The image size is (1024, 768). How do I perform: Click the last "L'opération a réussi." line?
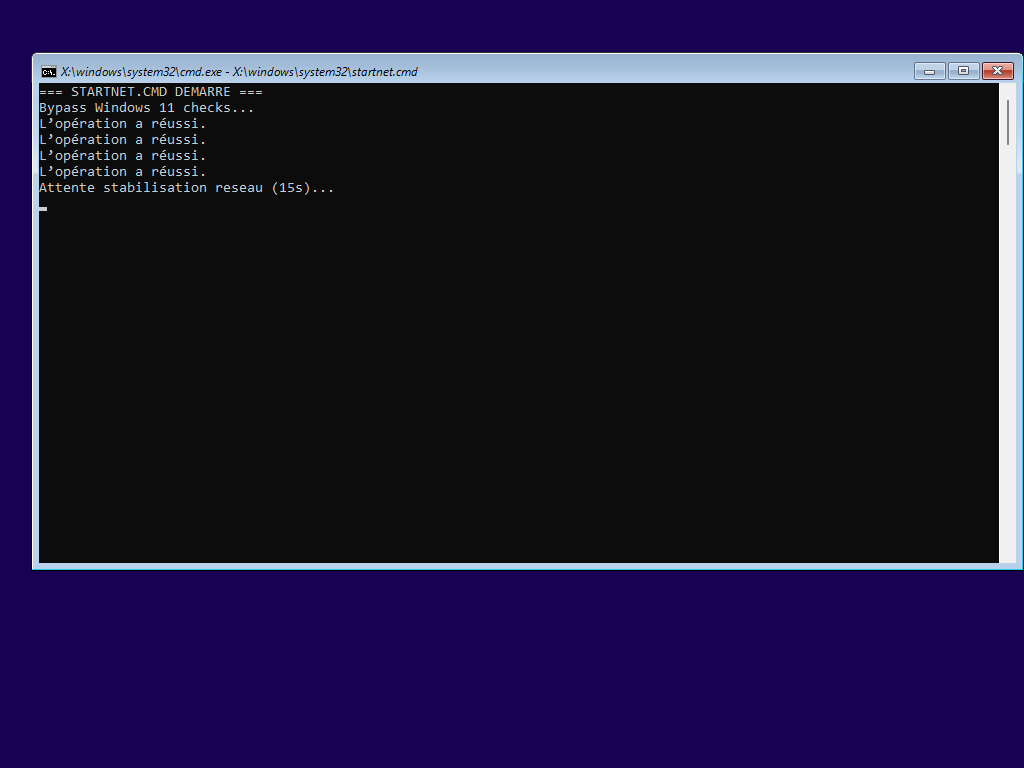pos(122,172)
